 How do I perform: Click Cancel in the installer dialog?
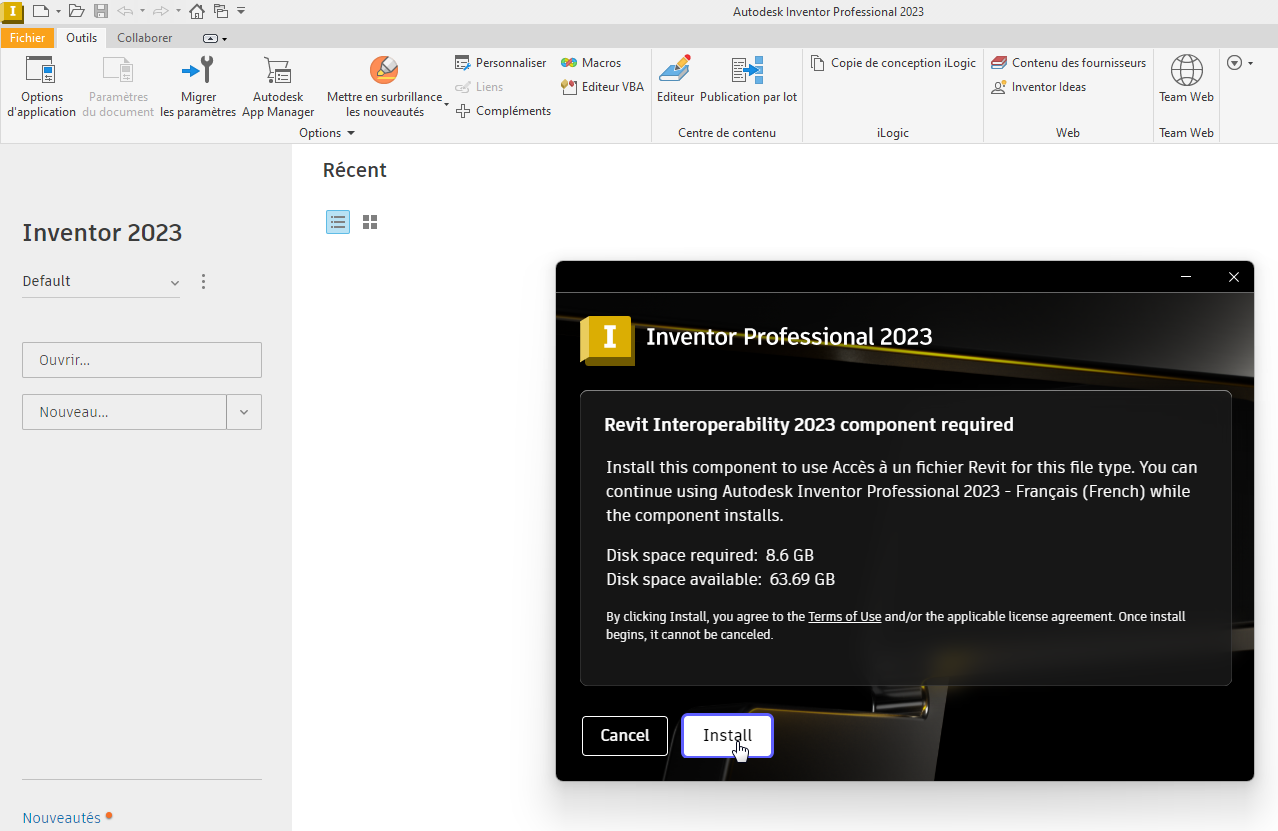pyautogui.click(x=625, y=736)
